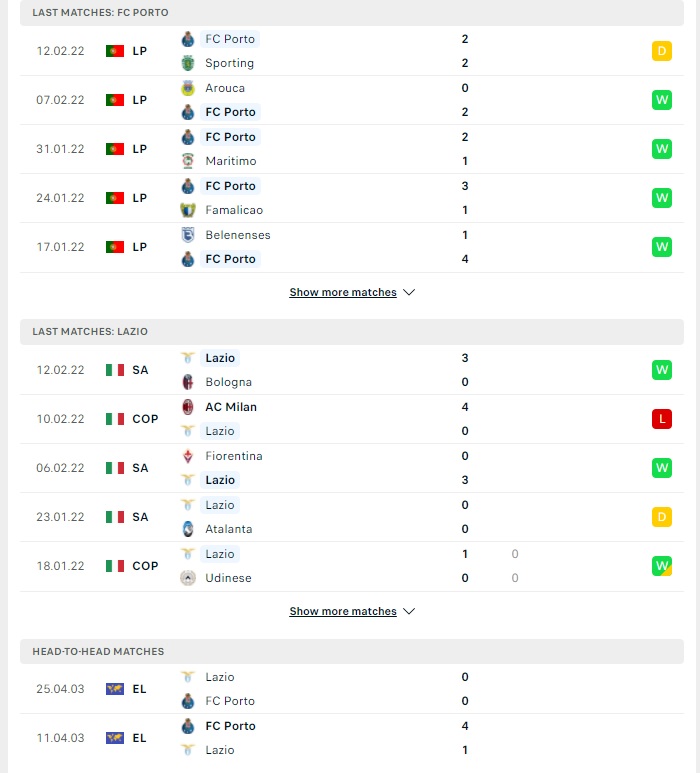This screenshot has width=700, height=773.
Task: Open the draw badge for Porto vs Sporting
Action: pos(662,51)
